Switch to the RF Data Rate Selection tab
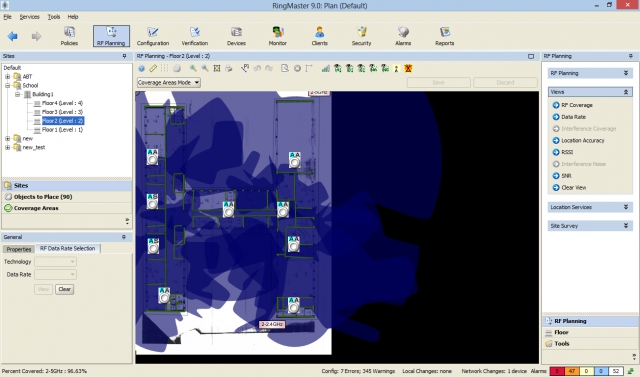Image resolution: width=640 pixels, height=377 pixels. (67, 248)
